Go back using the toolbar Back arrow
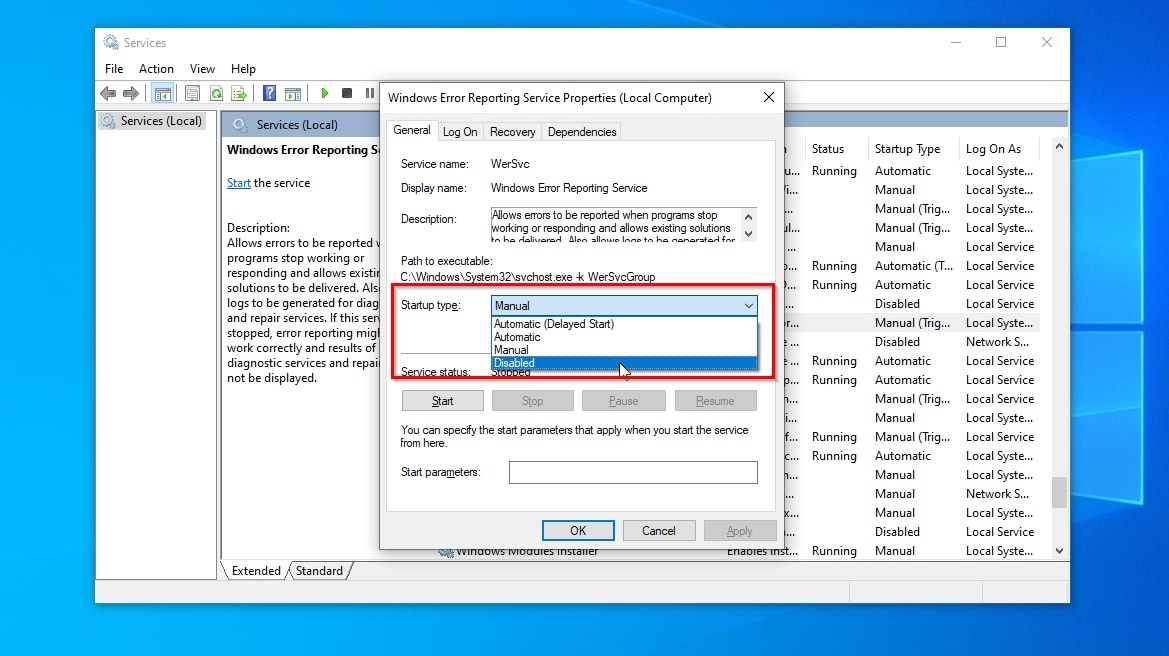1169x656 pixels. [x=108, y=93]
